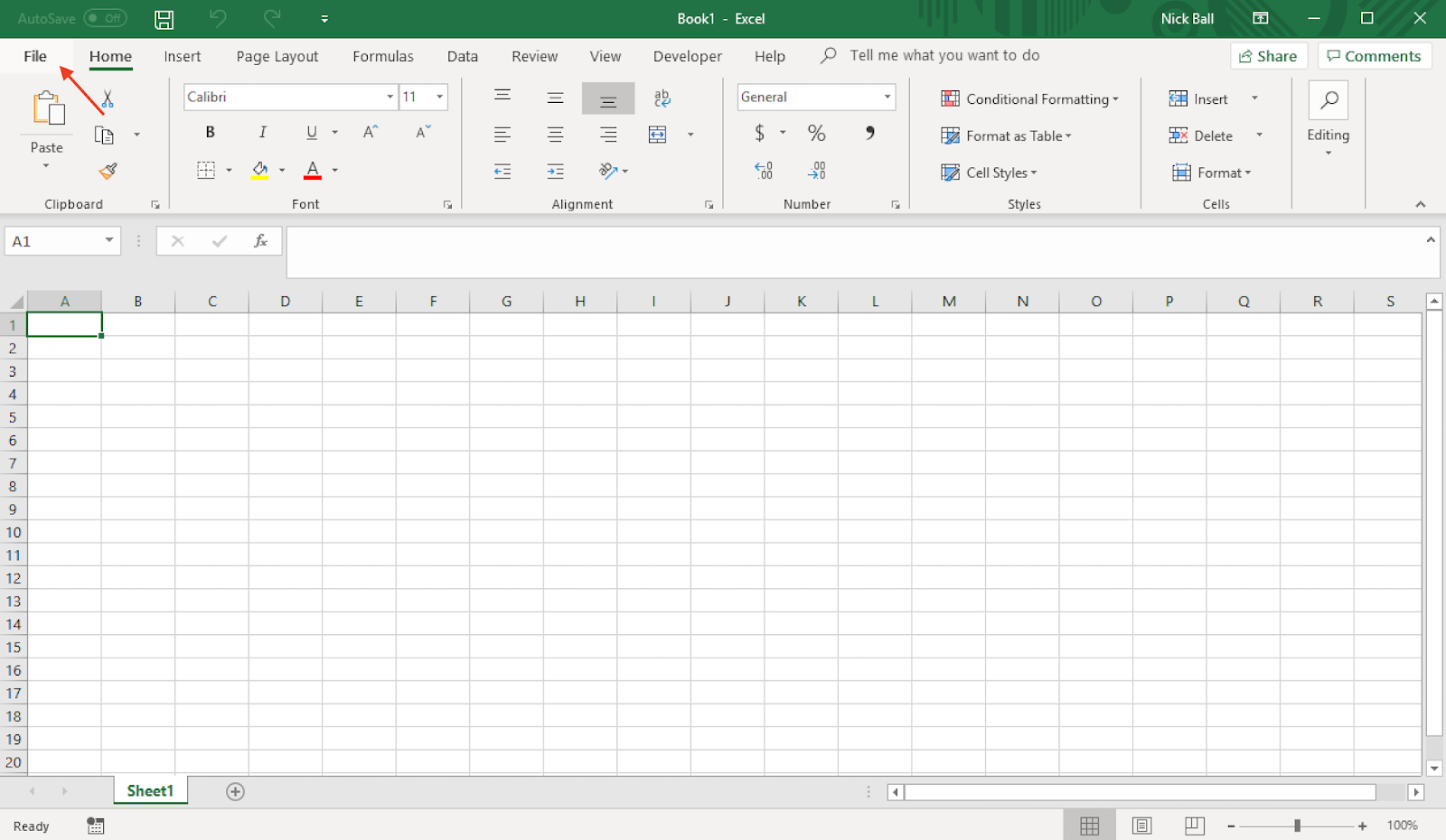Open Conditional Formatting options
Image resolution: width=1446 pixels, height=840 pixels.
pos(1029,99)
